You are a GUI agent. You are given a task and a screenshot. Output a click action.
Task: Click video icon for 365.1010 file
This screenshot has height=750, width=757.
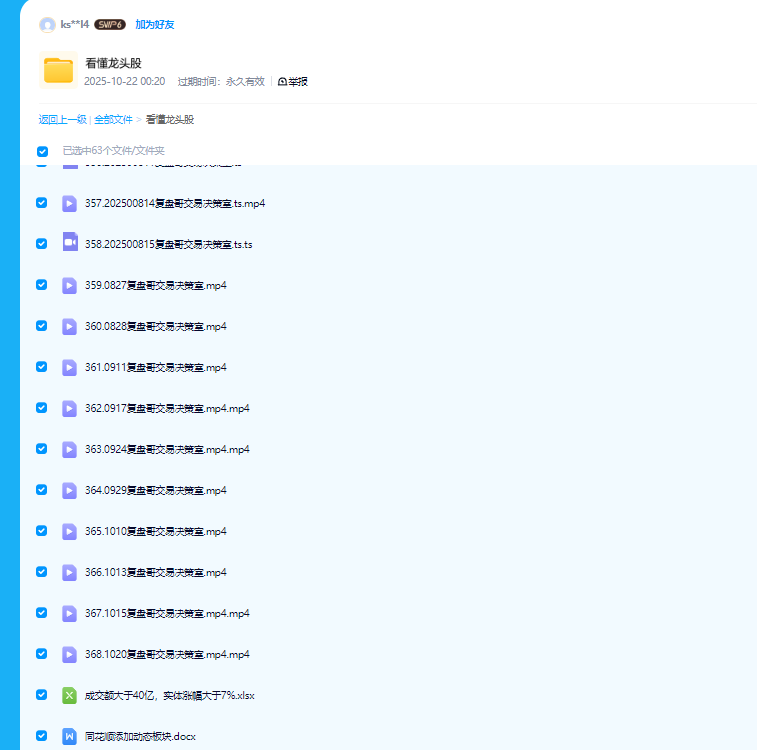[69, 531]
